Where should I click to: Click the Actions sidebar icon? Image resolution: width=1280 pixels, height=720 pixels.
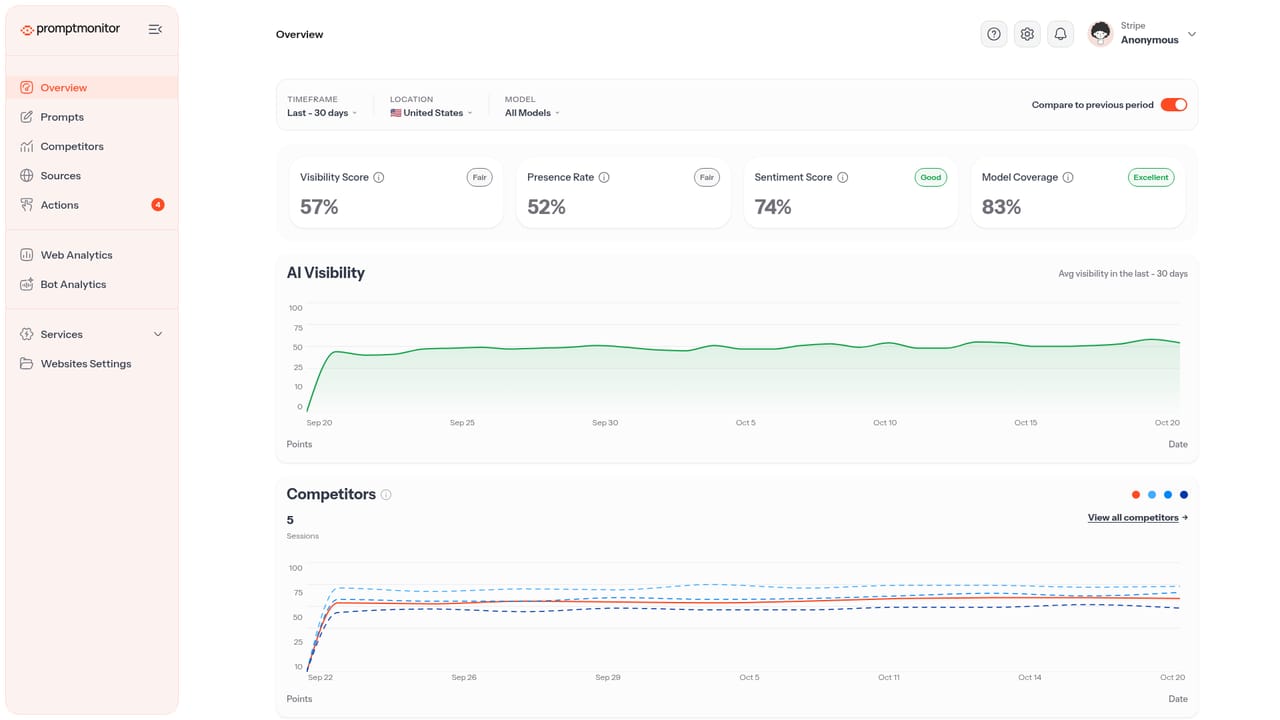pos(27,205)
